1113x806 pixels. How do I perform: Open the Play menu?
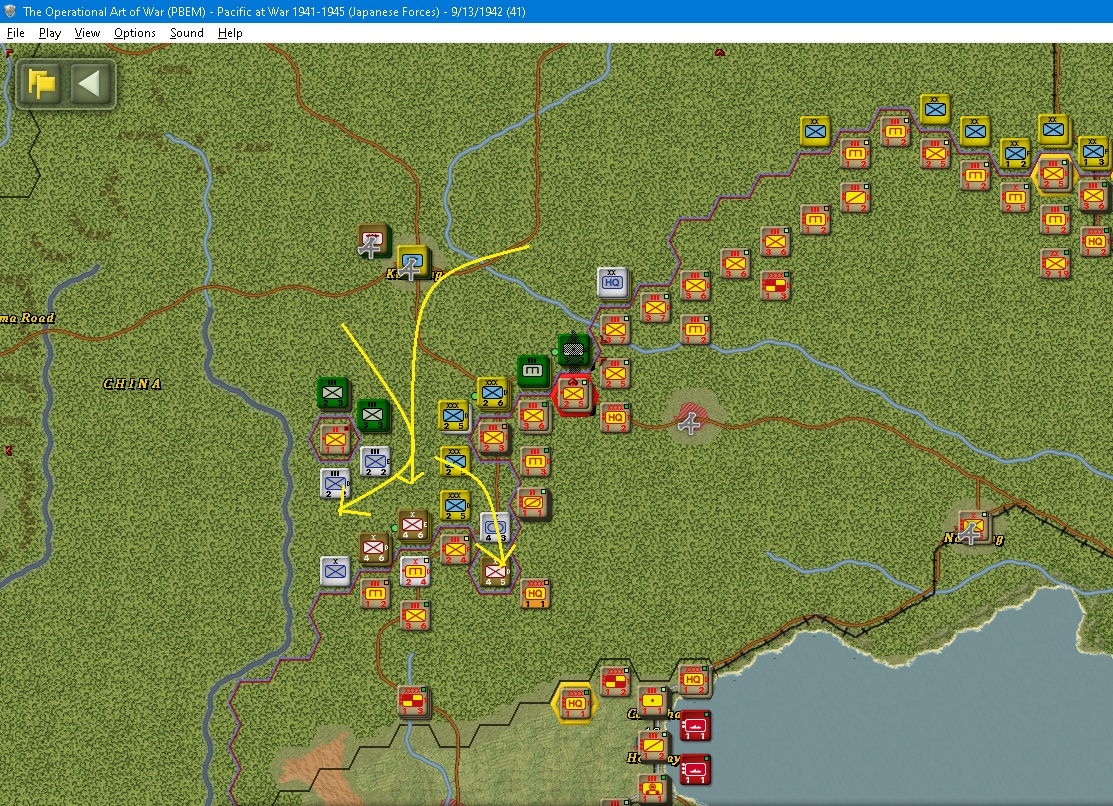point(50,33)
